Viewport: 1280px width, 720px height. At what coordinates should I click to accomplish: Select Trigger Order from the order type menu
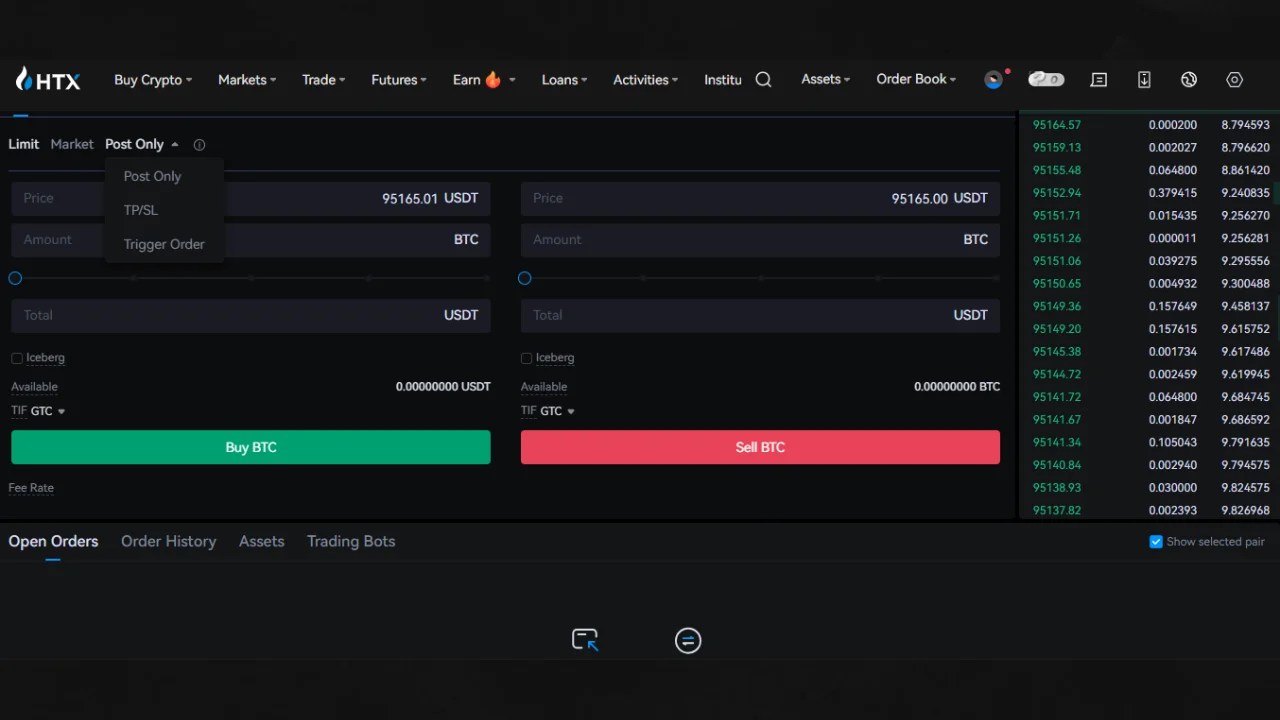(x=163, y=244)
